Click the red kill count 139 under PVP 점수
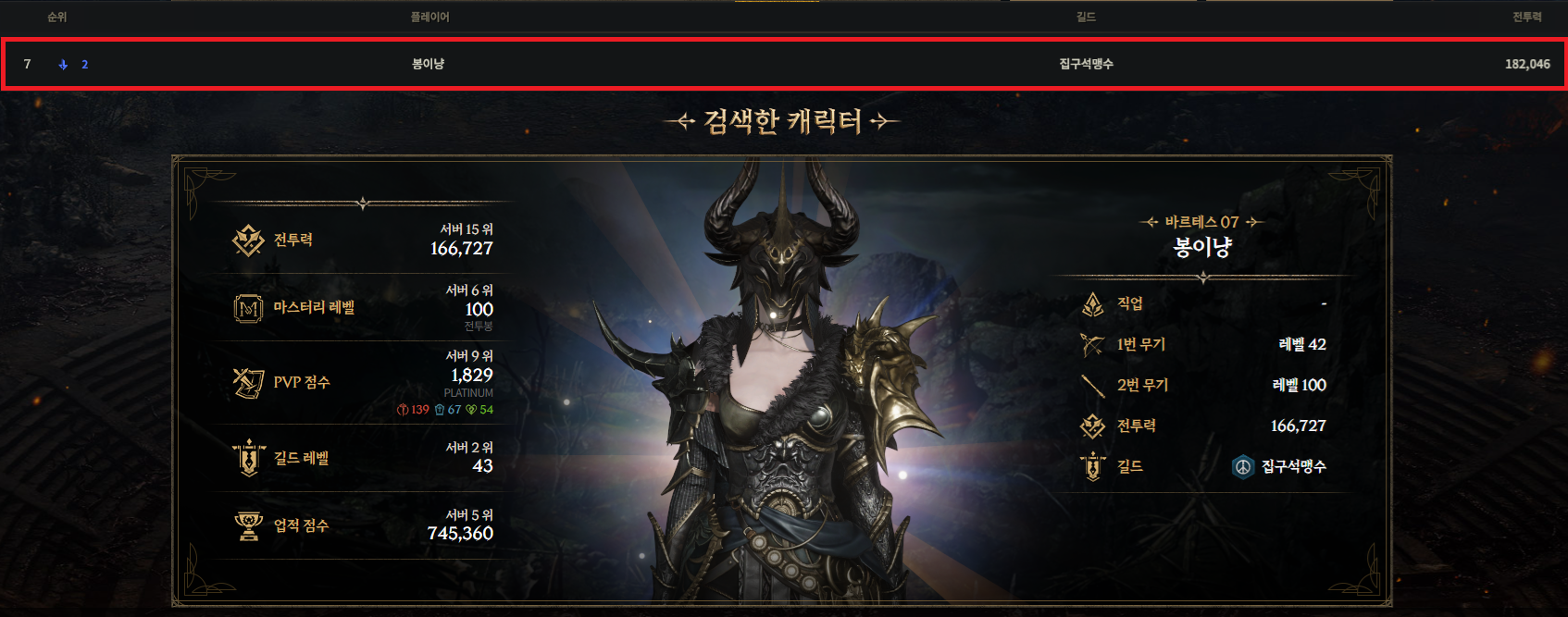The width and height of the screenshot is (1568, 617). point(413,410)
